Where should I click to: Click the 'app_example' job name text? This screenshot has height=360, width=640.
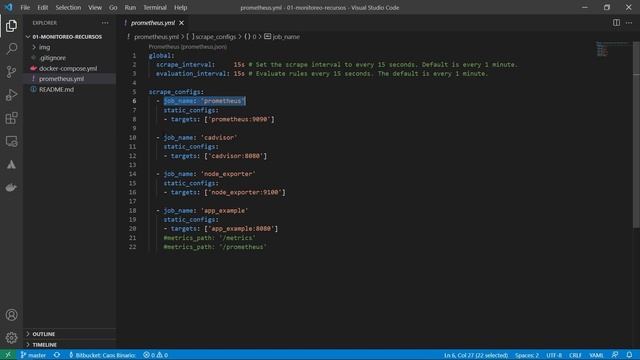coord(224,211)
